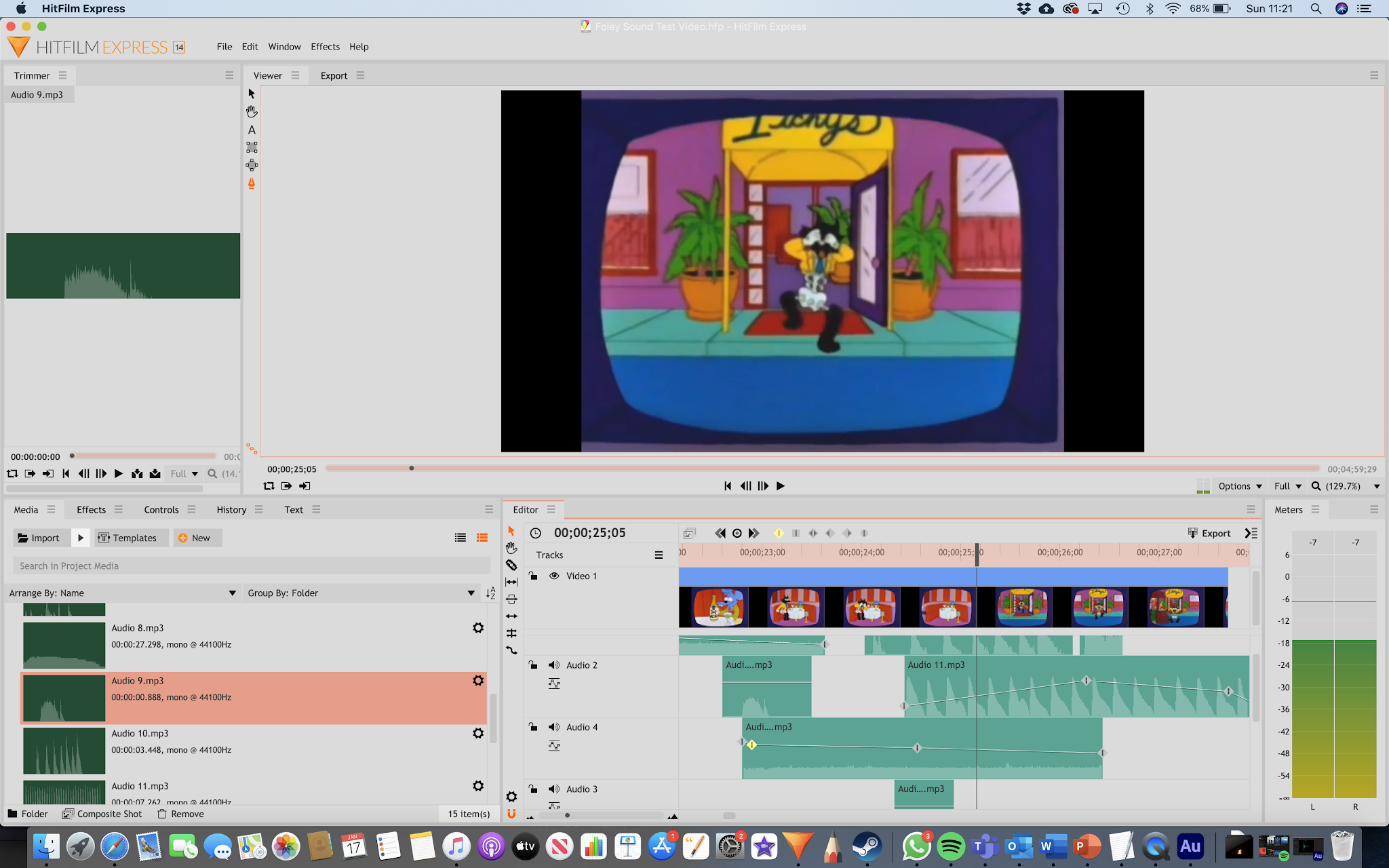The image size is (1389, 868).
Task: Select the Text tool in the Viewer
Action: [252, 130]
